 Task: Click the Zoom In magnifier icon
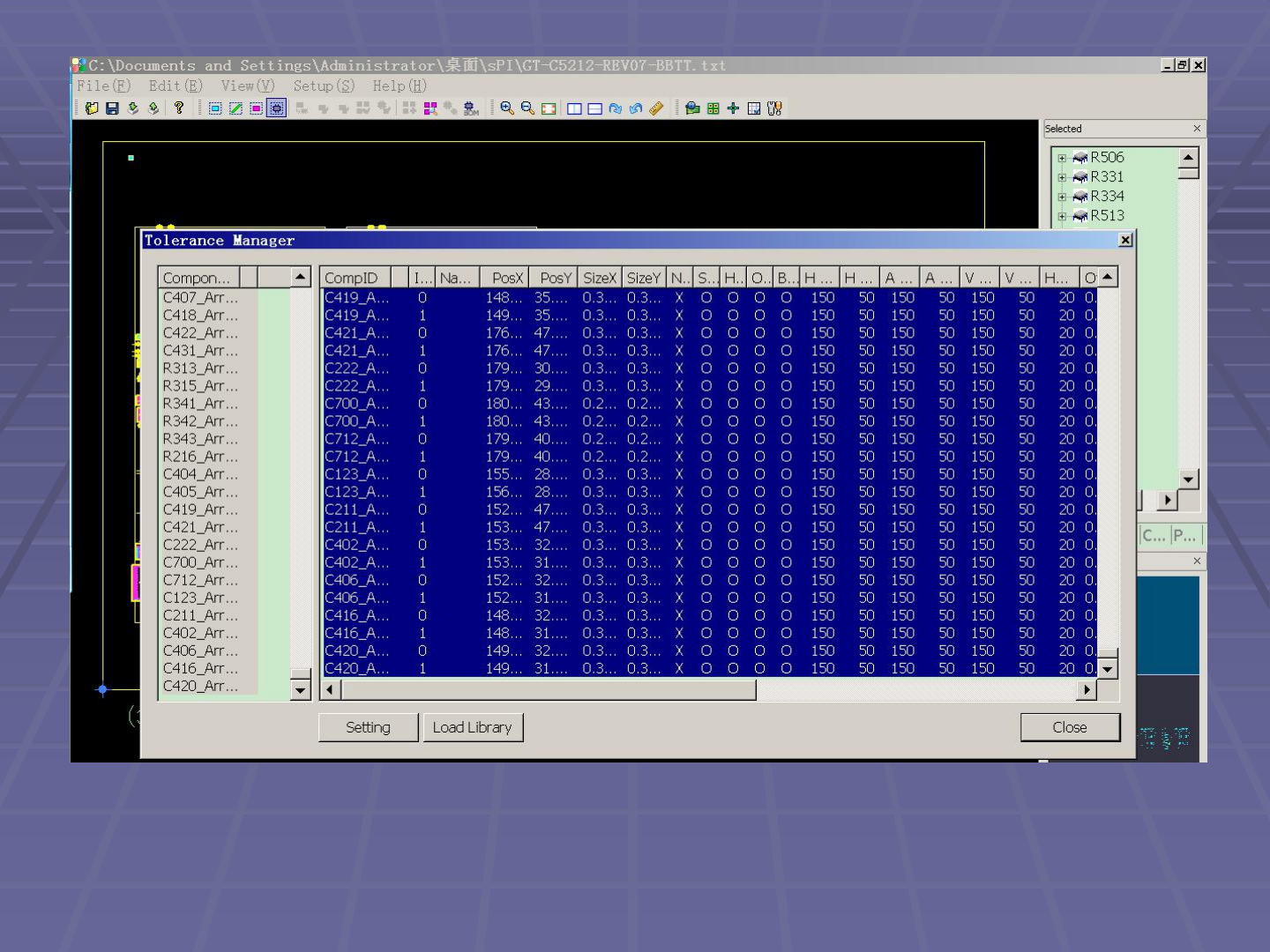pos(507,108)
